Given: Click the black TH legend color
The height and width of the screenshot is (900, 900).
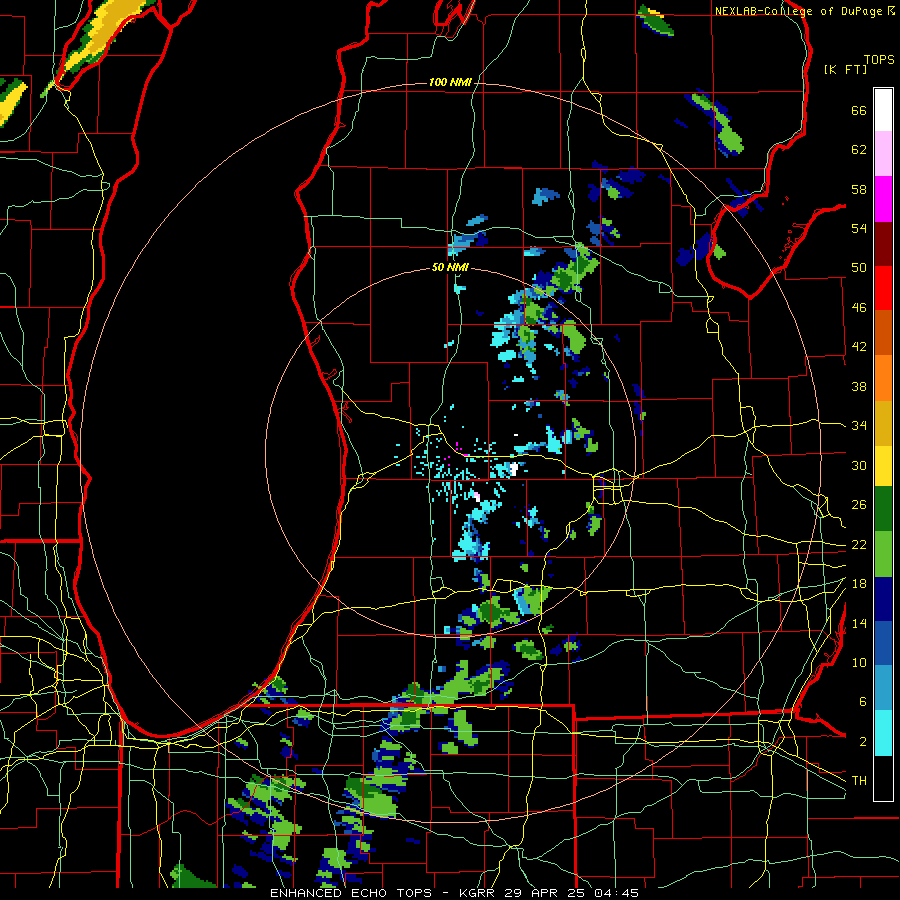Looking at the screenshot, I should click(x=883, y=778).
